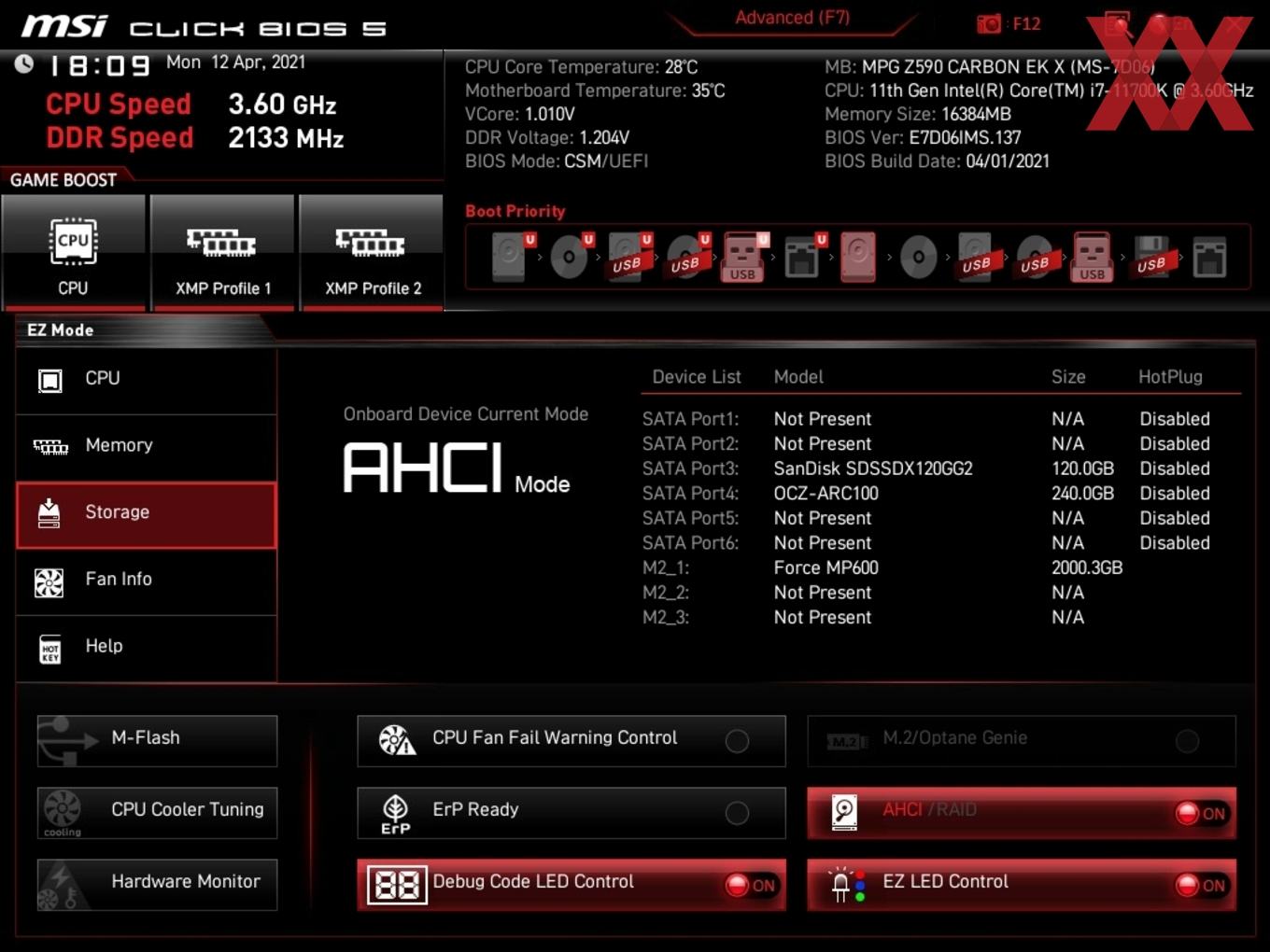Click the Device List column header

tap(697, 377)
